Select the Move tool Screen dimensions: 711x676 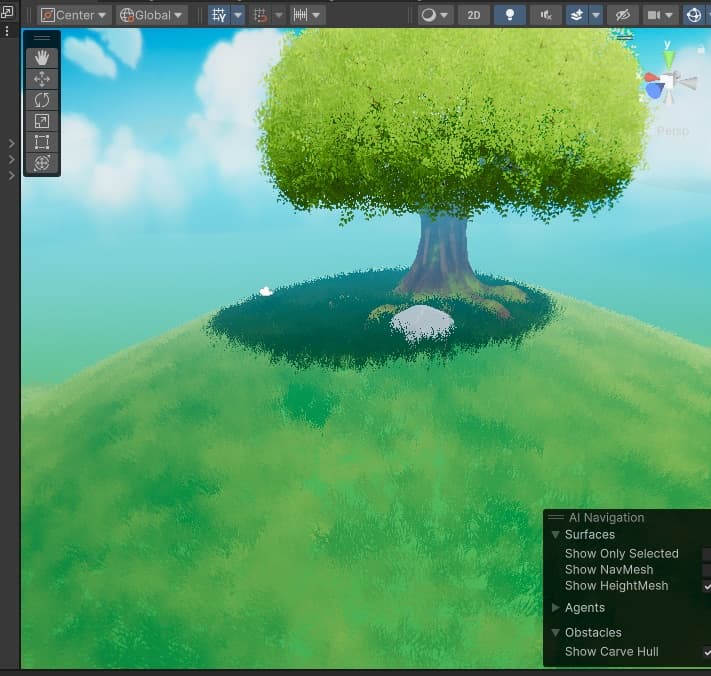point(42,79)
